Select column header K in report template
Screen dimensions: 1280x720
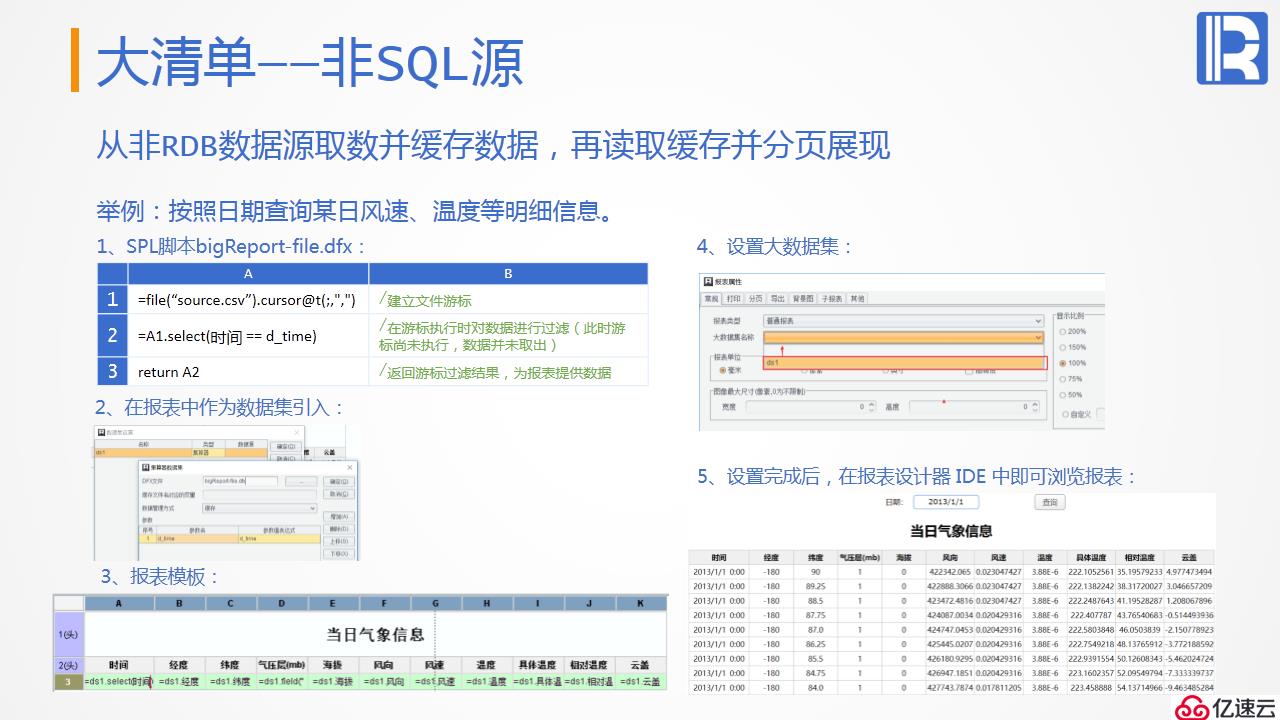(x=640, y=604)
